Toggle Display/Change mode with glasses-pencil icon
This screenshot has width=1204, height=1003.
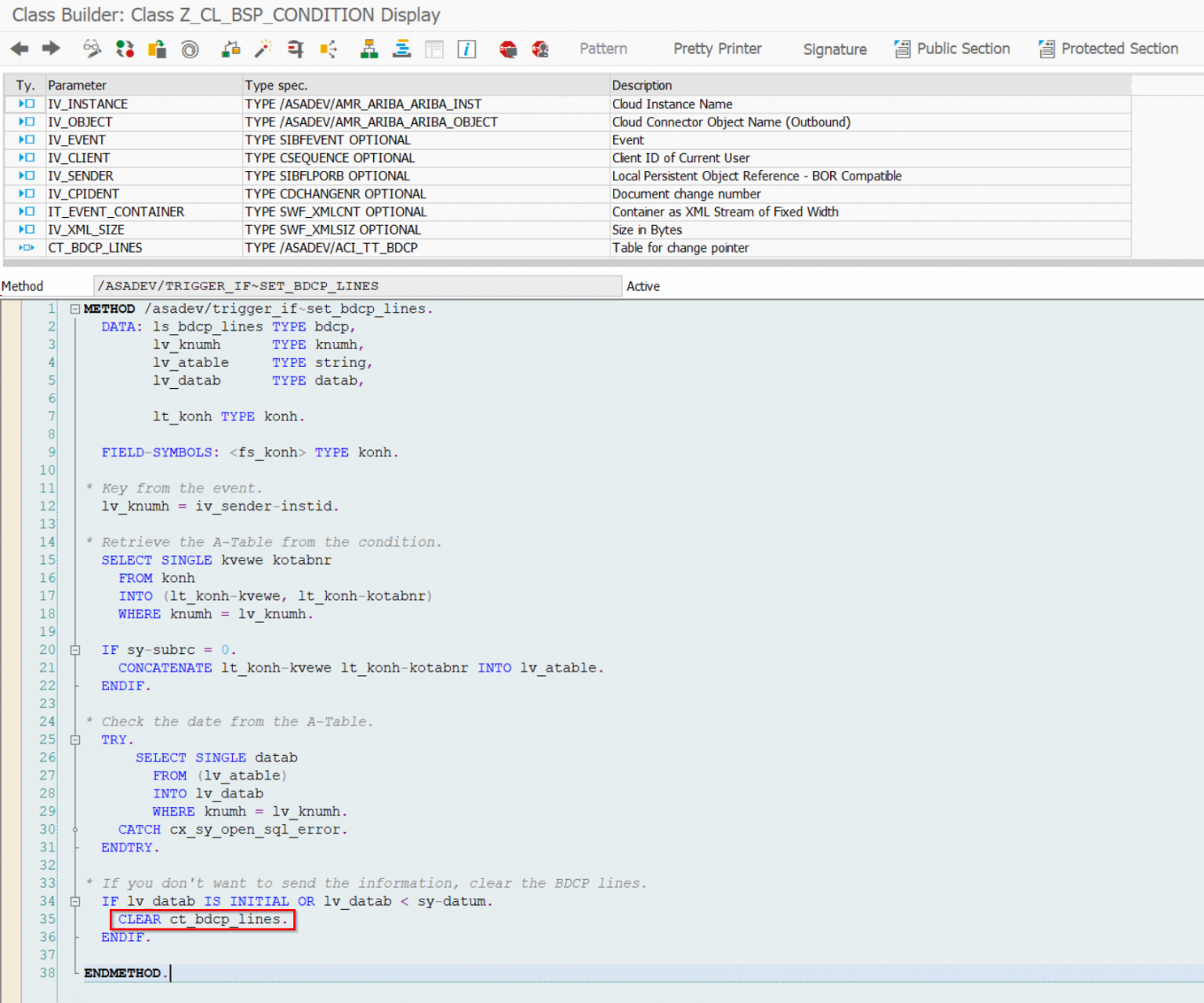tap(92, 49)
